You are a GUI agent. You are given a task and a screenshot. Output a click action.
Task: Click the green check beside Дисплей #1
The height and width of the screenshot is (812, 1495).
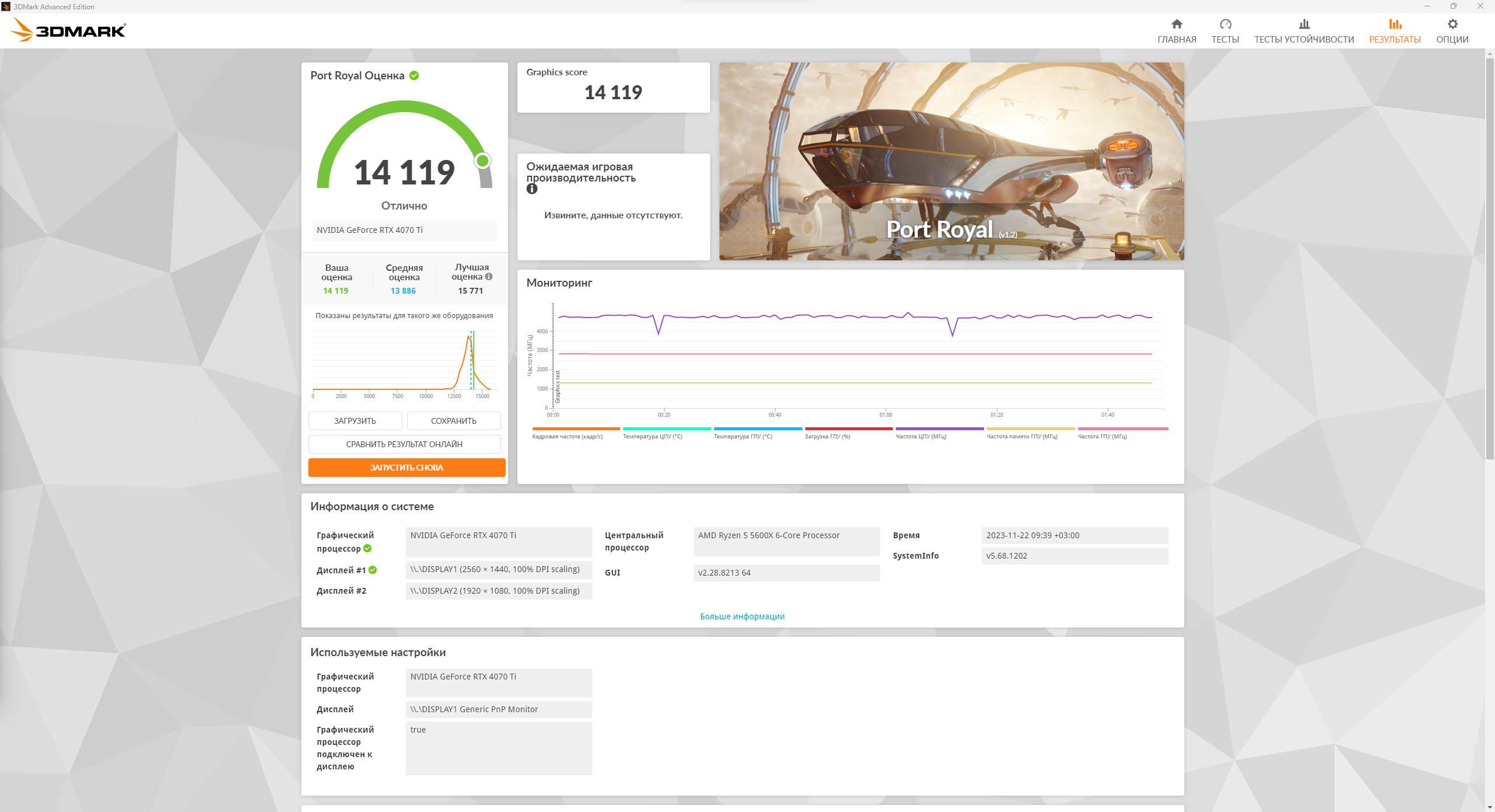[x=373, y=570]
